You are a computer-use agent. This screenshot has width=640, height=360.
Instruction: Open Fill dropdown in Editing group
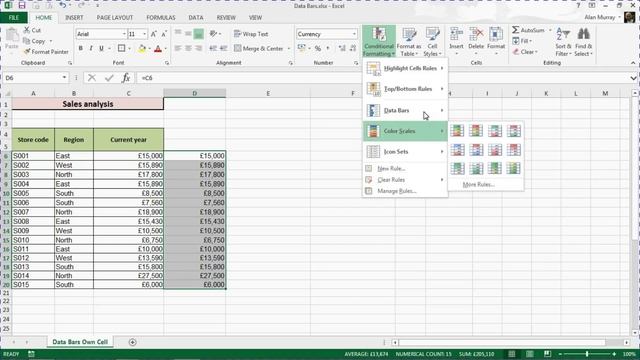coord(522,41)
